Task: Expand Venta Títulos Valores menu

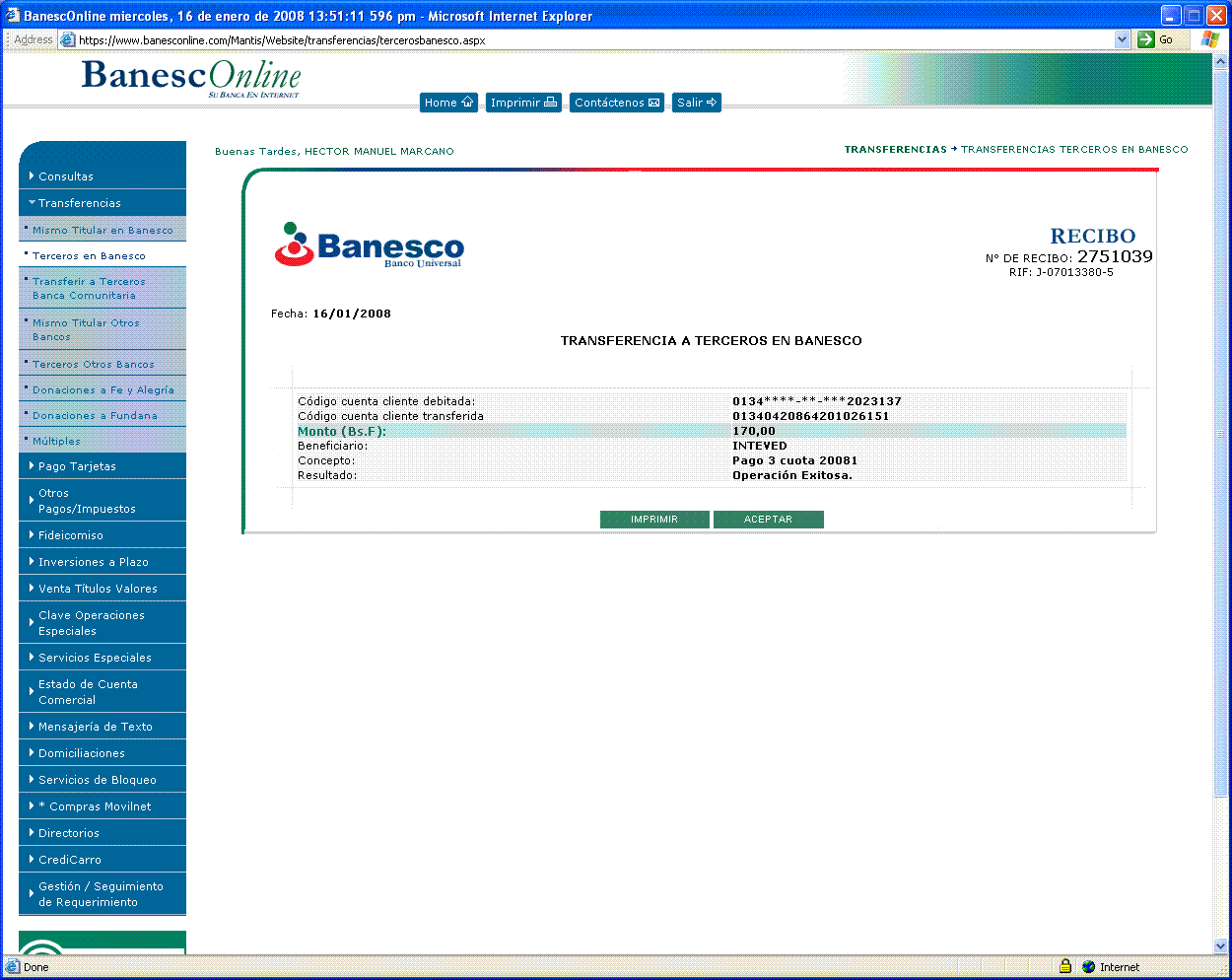Action: tap(103, 589)
